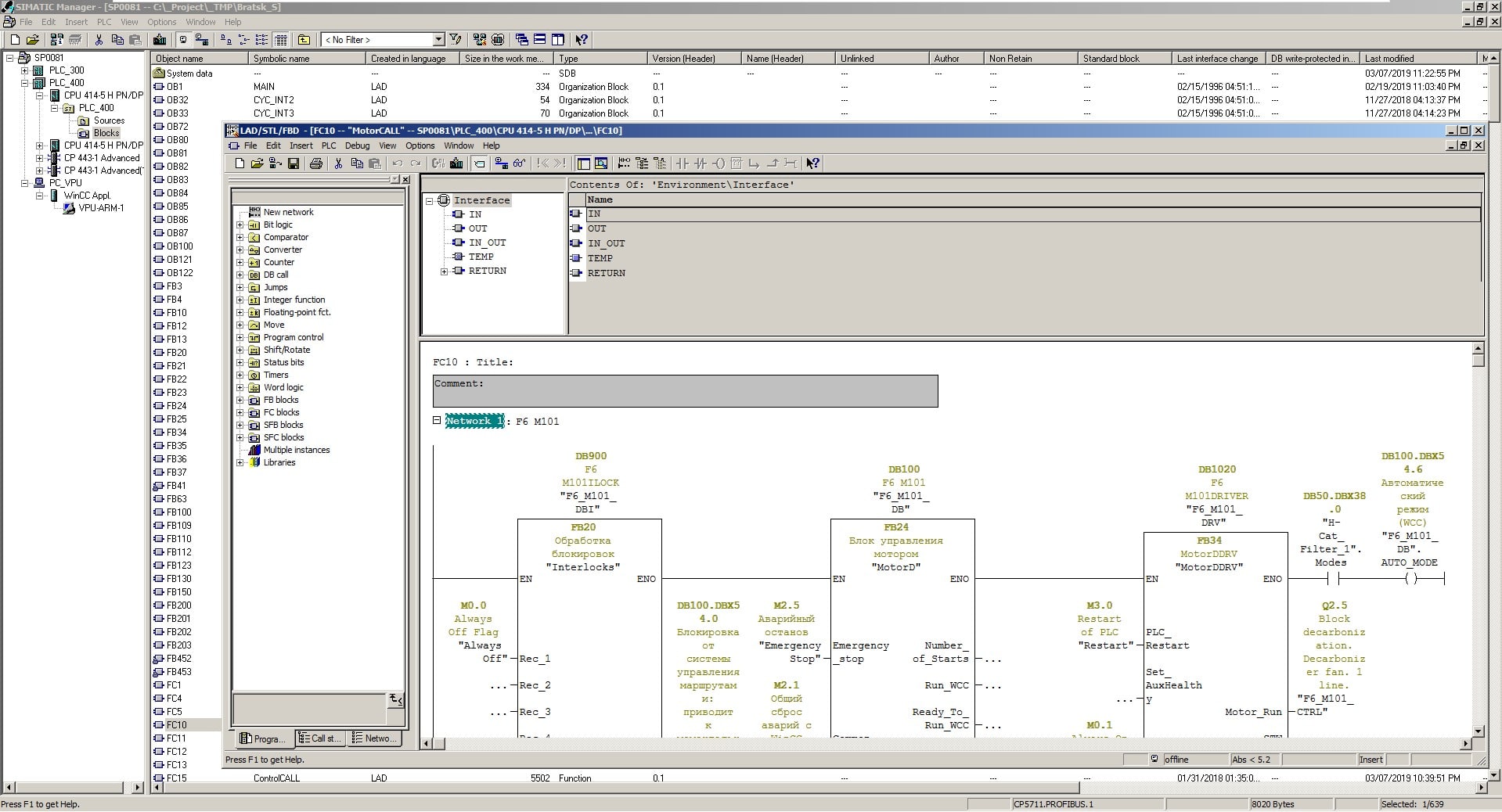Viewport: 1502px width, 812px height.
Task: Insert a normally open contact
Action: (x=683, y=163)
